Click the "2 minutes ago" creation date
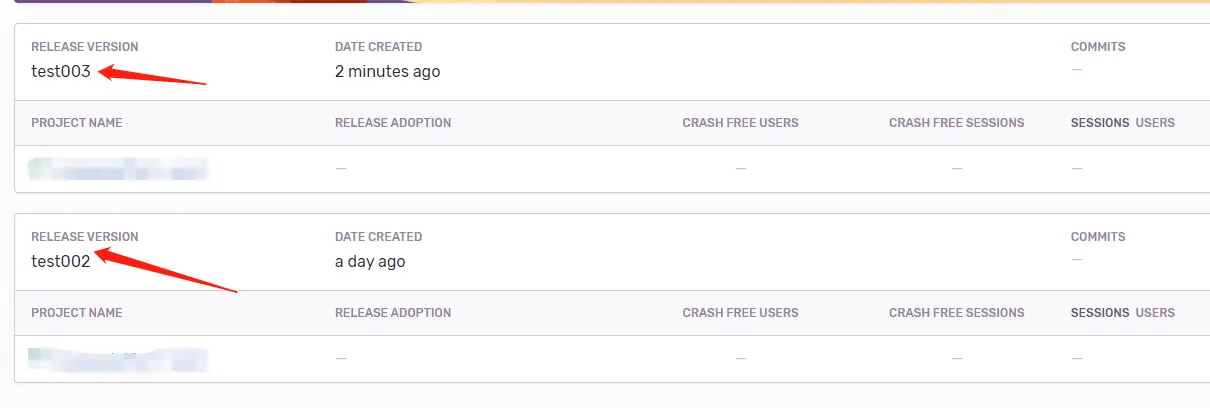This screenshot has width=1210, height=408. pyautogui.click(x=387, y=72)
